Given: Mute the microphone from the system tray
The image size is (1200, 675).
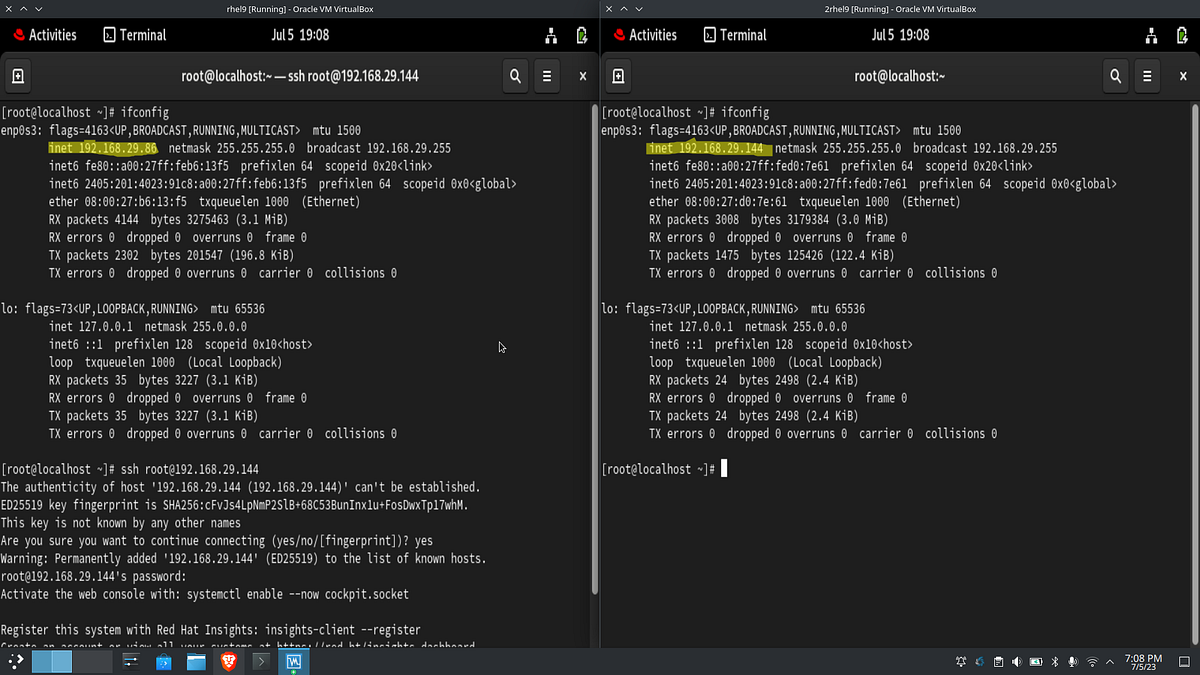Looking at the screenshot, I should coord(1073,661).
